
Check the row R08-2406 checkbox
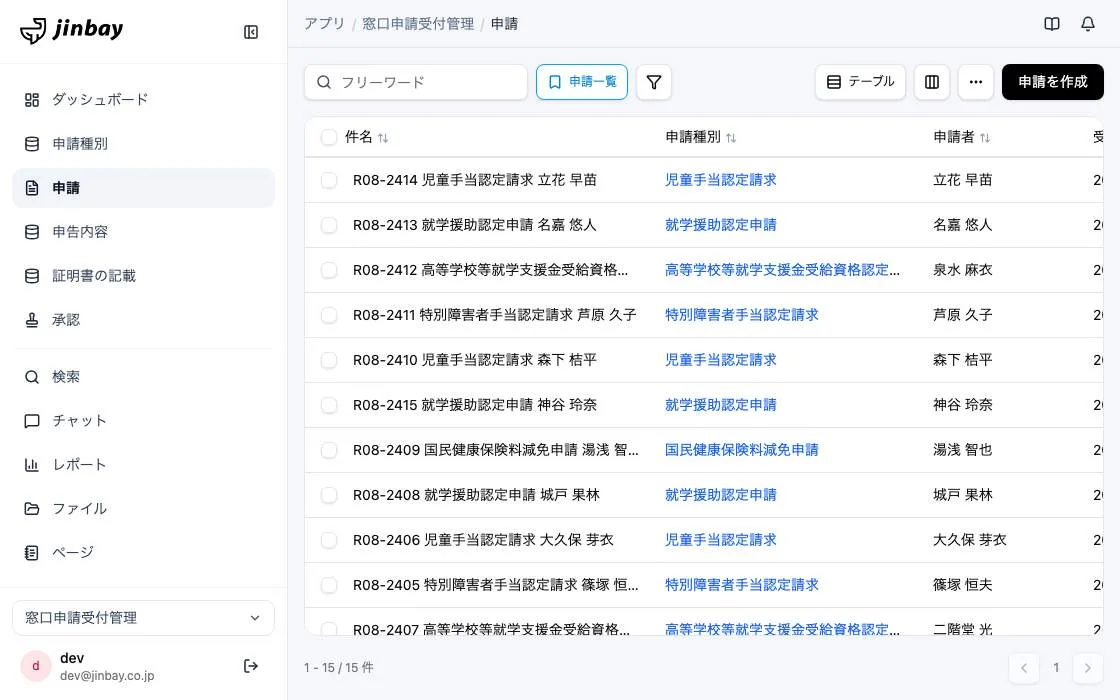329,540
